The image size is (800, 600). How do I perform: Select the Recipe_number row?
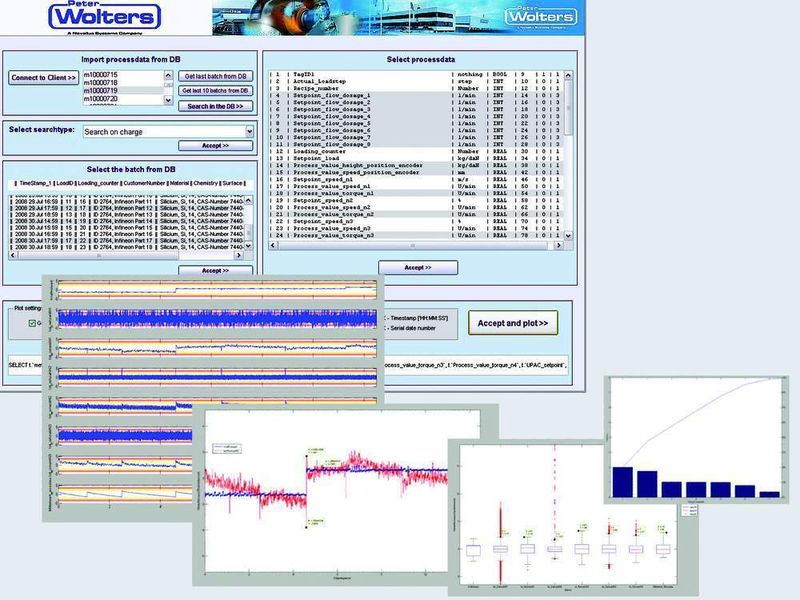(415, 88)
